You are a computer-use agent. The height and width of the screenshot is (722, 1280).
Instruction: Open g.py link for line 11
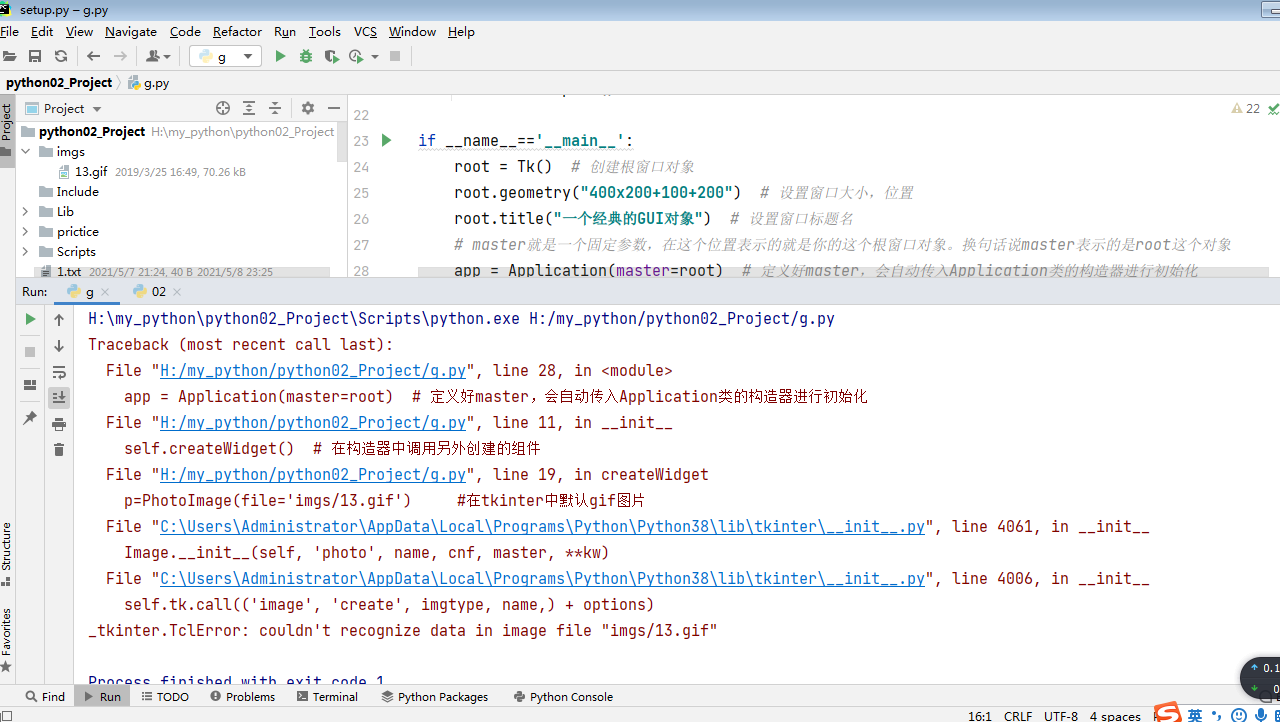point(313,423)
